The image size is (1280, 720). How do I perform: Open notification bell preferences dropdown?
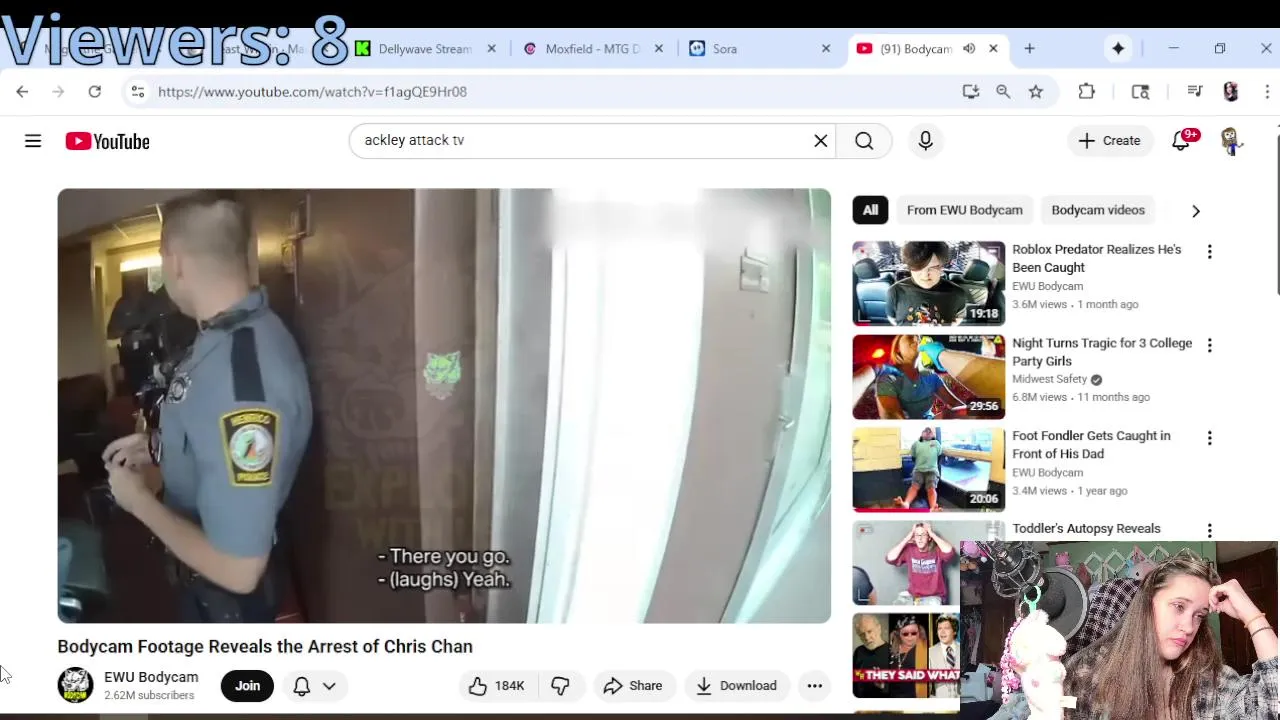tap(315, 685)
